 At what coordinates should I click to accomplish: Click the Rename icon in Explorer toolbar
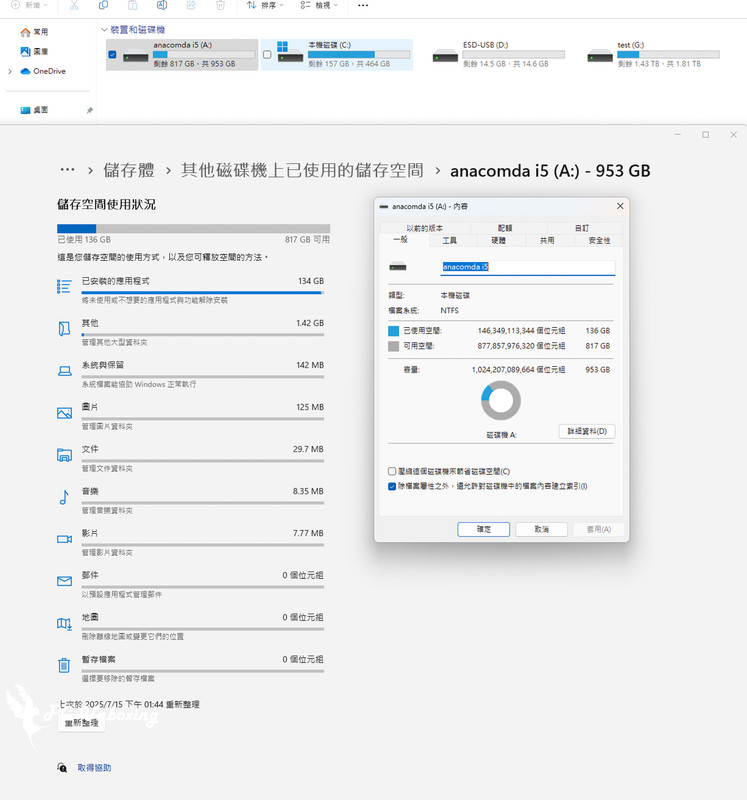pos(162,6)
